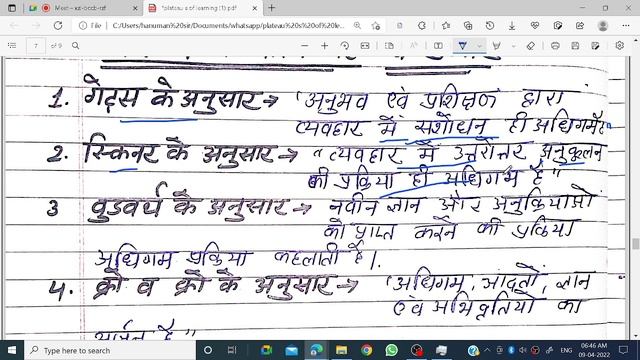Select the Erase tool
640x360 pixels.
coord(531,46)
